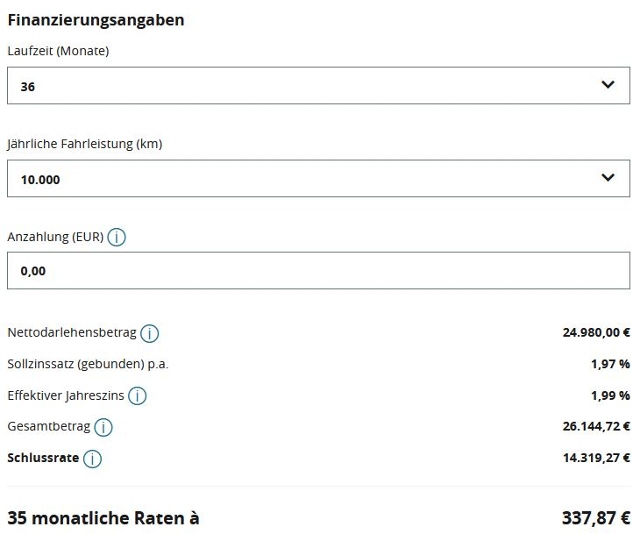Click the 'Nettodarlehensbetrag' label text
This screenshot has width=640, height=534.
(72, 332)
